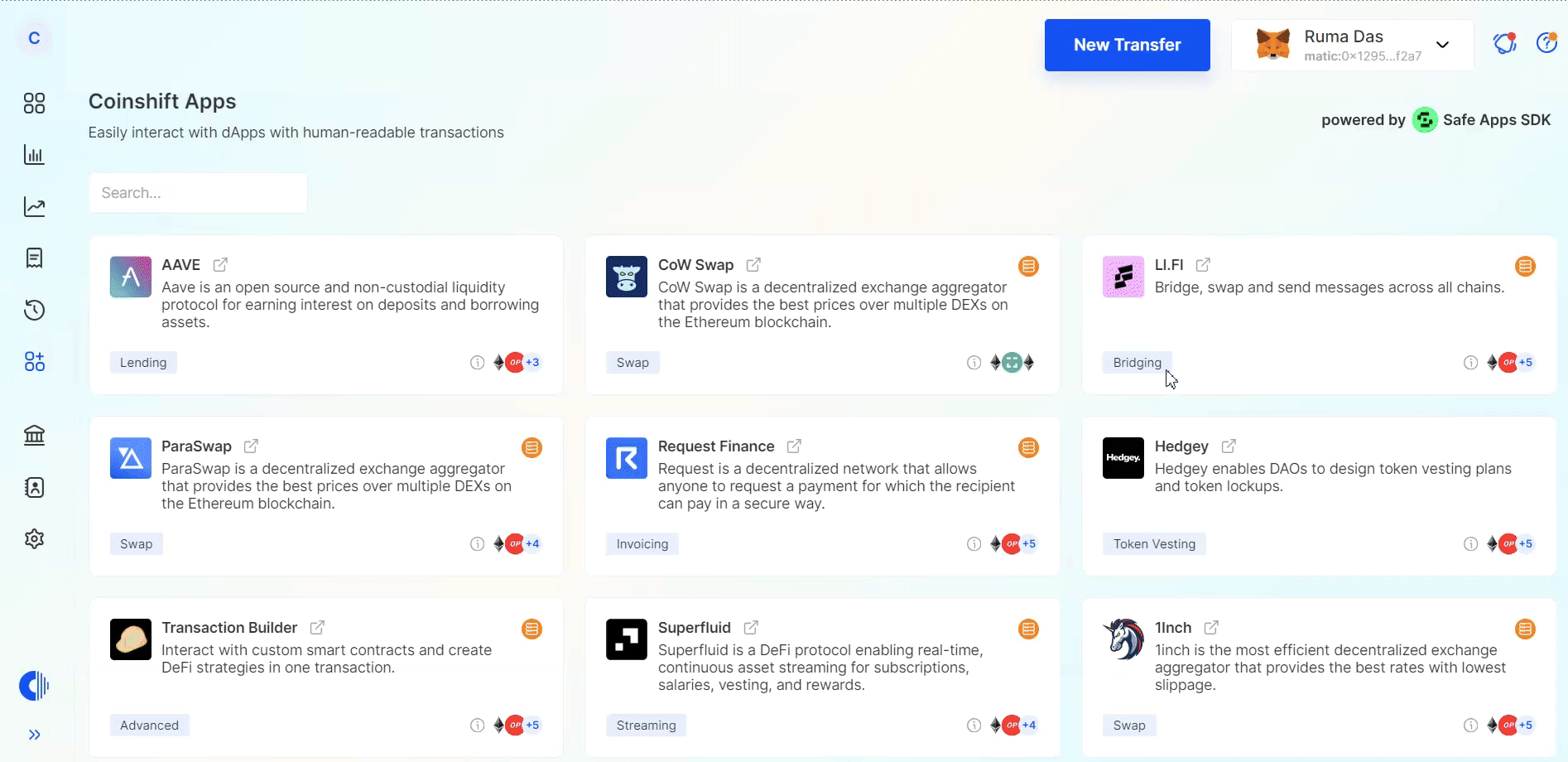Click the info icon on ParaSwap card
Screen dimensions: 1568x762
477,544
